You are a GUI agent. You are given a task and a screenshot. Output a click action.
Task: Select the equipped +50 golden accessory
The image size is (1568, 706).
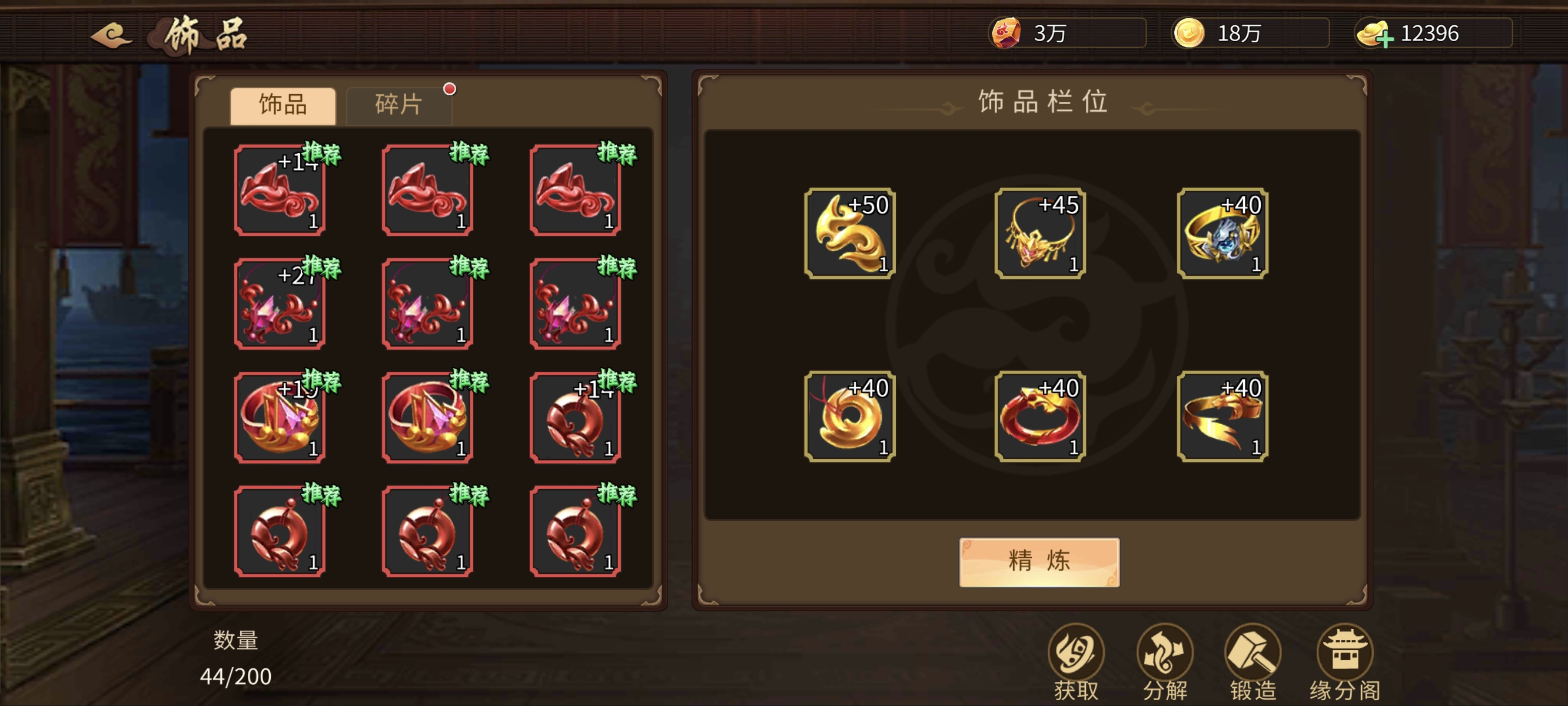(x=850, y=233)
